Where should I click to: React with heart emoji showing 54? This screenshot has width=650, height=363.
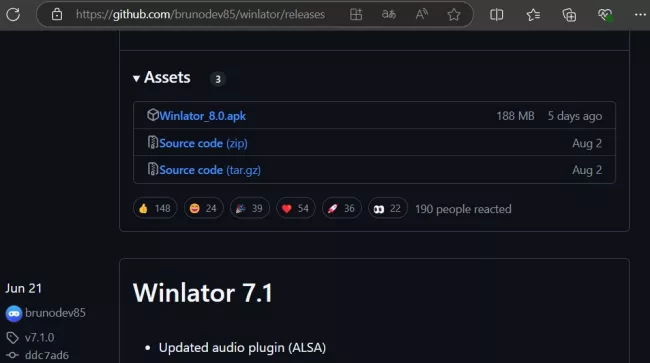point(295,208)
